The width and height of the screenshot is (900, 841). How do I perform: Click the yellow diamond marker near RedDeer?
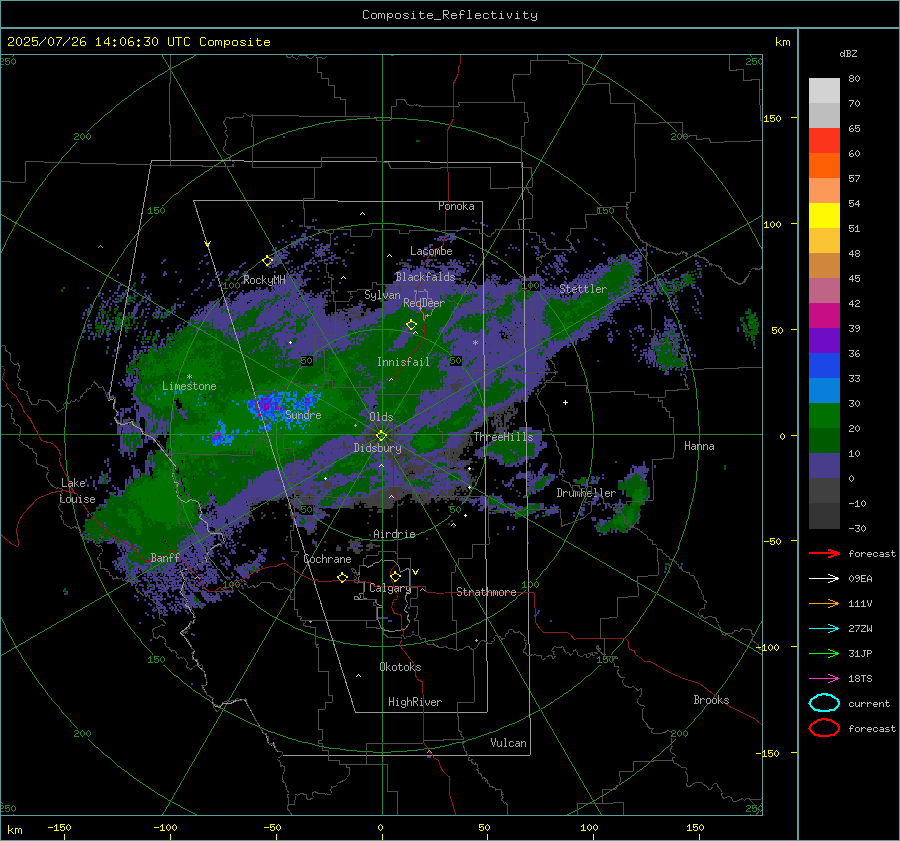411,325
